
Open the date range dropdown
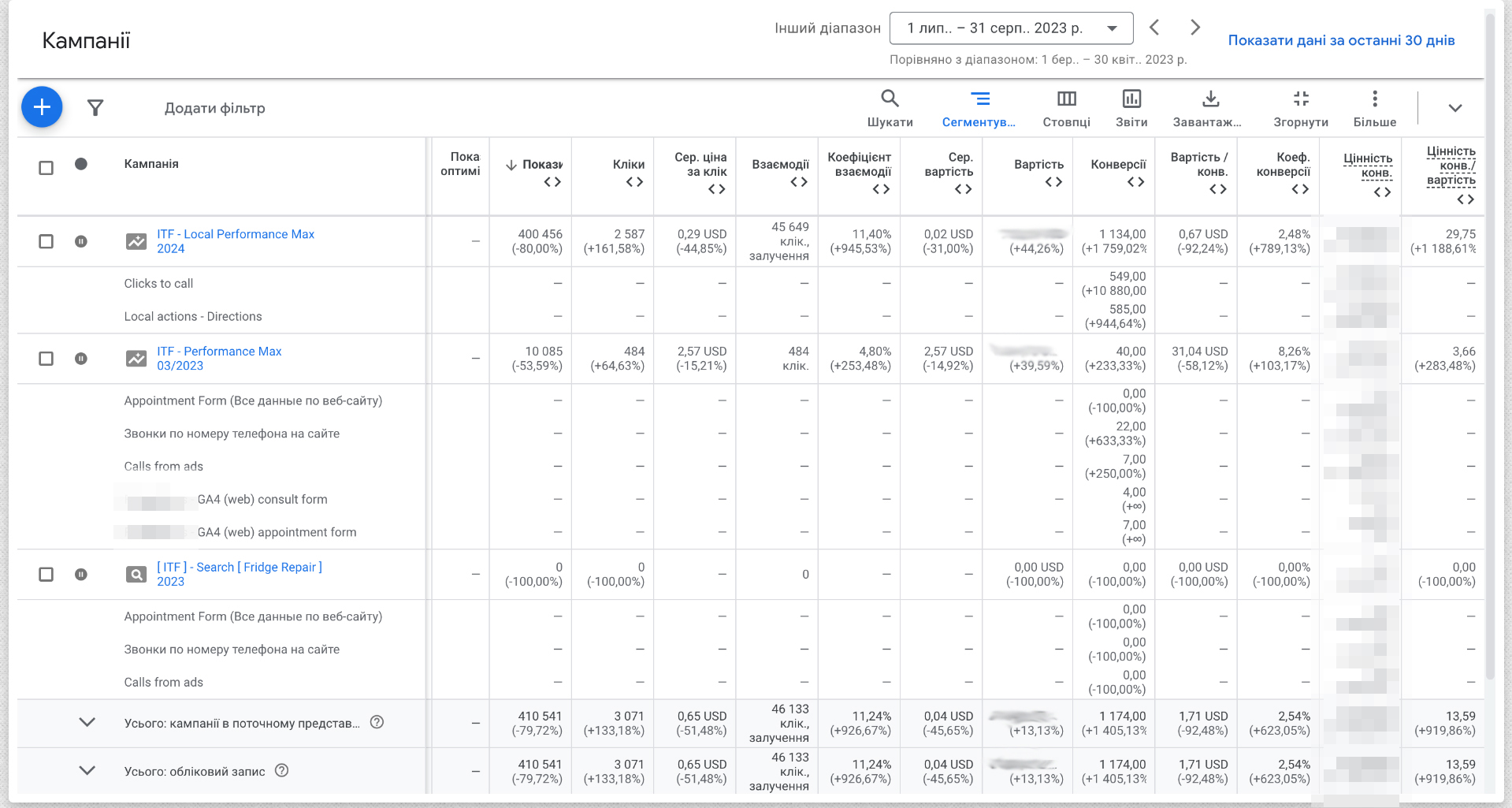pos(1011,28)
